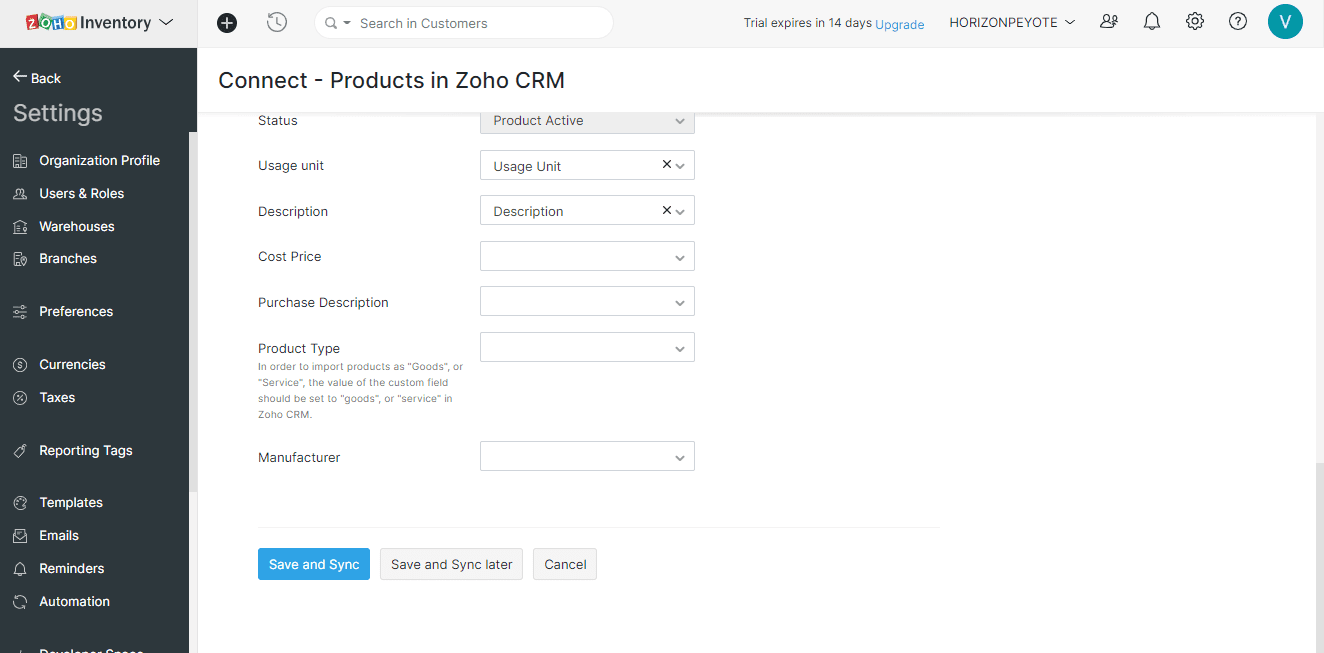This screenshot has height=653, width=1324.
Task: Expand the Product Type dropdown
Action: point(587,348)
